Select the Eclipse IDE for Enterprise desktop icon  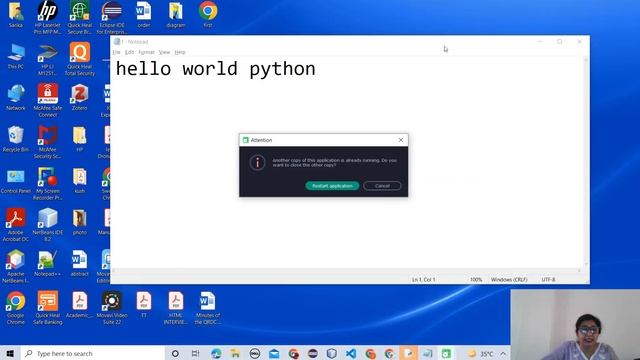point(112,18)
